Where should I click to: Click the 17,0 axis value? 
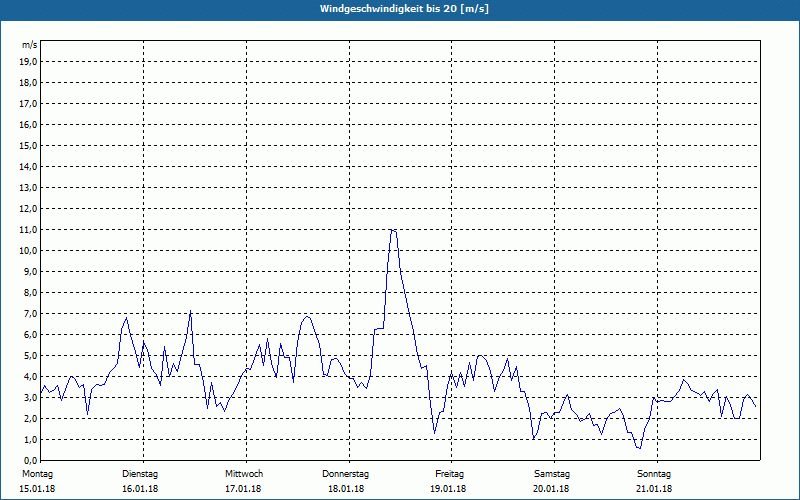tap(29, 104)
